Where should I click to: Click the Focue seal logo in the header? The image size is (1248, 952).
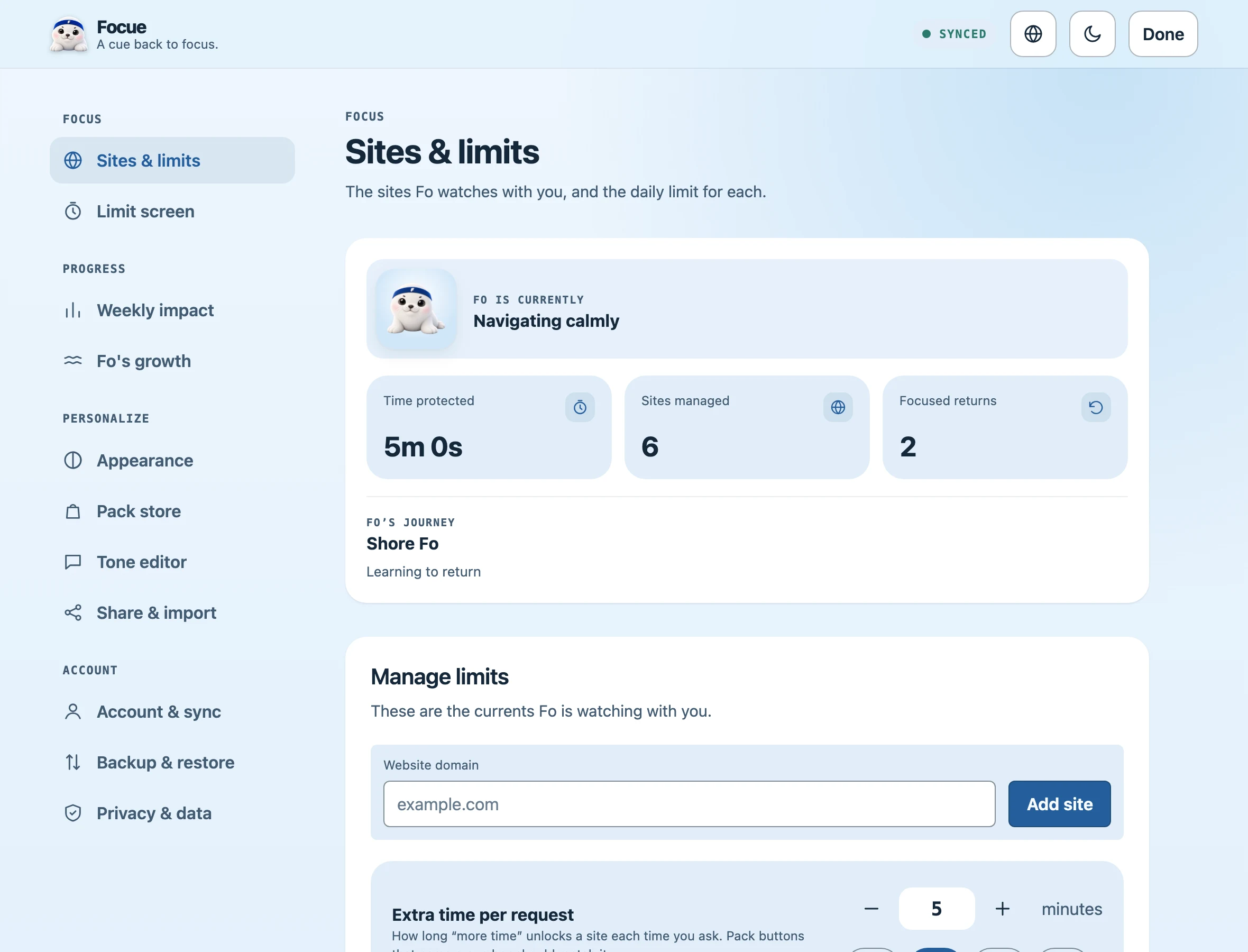(68, 34)
